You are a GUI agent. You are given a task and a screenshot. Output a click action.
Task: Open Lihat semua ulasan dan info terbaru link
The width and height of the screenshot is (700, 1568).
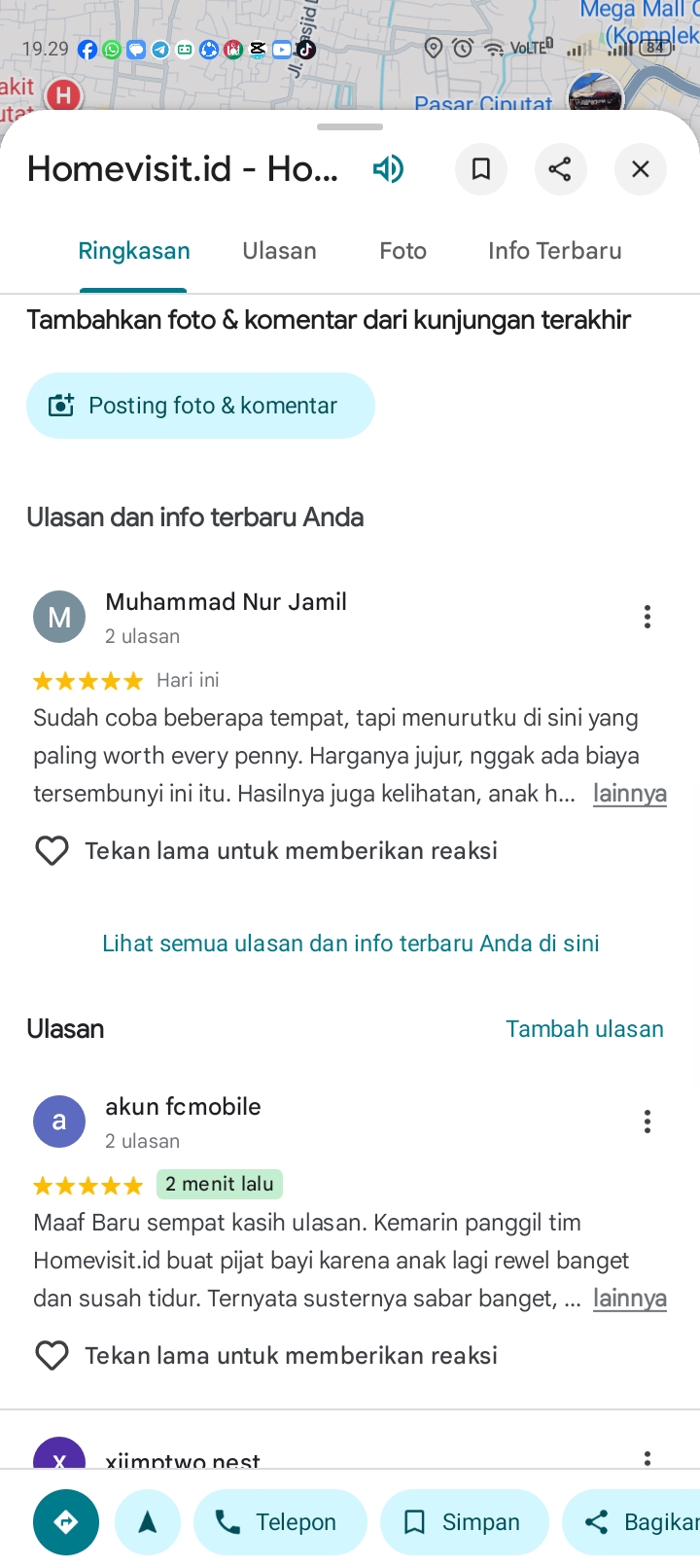351,944
